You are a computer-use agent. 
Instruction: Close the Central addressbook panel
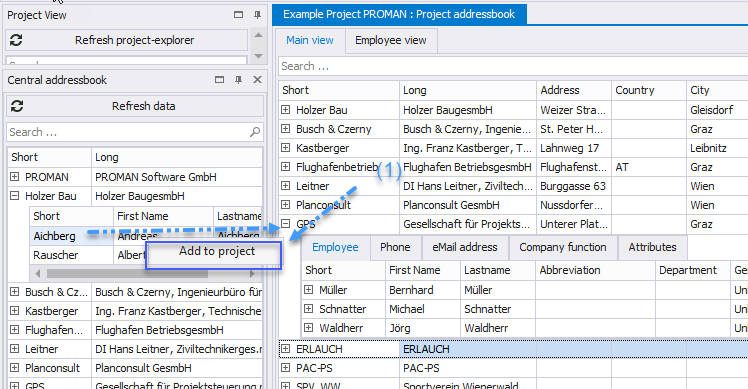[257, 80]
